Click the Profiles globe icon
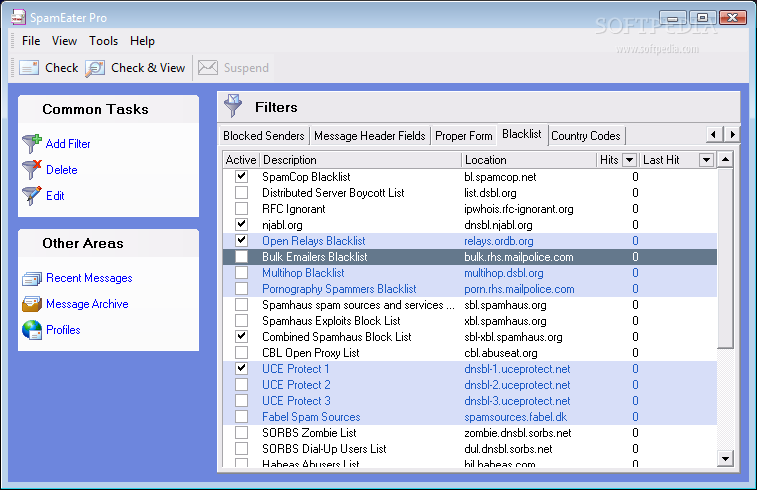This screenshot has height=490, width=757. pos(32,330)
